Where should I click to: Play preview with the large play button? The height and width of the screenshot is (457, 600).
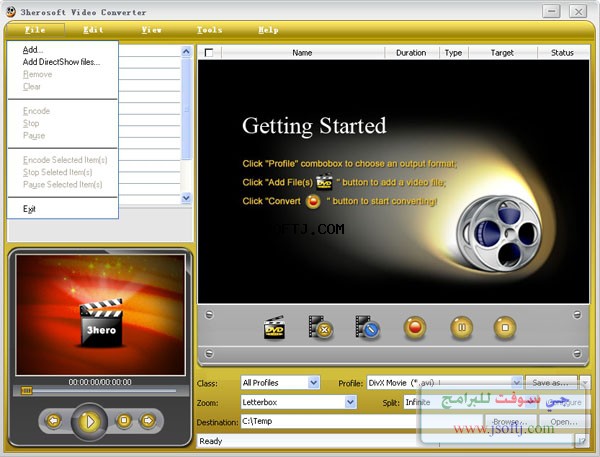90,421
